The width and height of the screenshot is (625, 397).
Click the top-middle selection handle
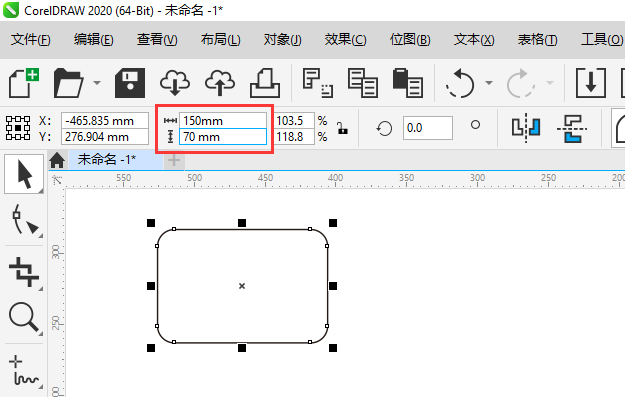(x=242, y=223)
